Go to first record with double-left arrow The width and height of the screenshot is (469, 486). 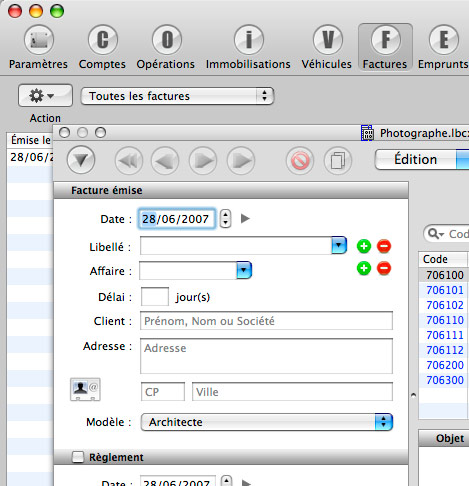129,161
